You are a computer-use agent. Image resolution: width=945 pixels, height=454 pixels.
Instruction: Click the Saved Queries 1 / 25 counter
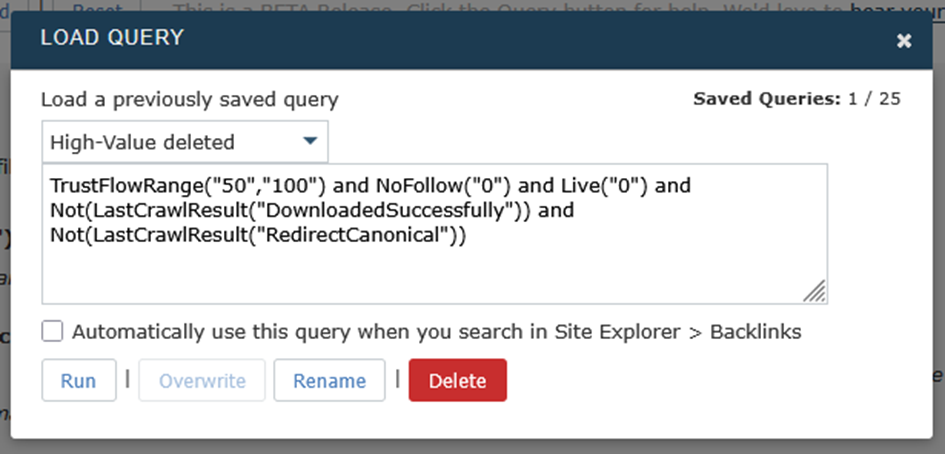(x=796, y=99)
